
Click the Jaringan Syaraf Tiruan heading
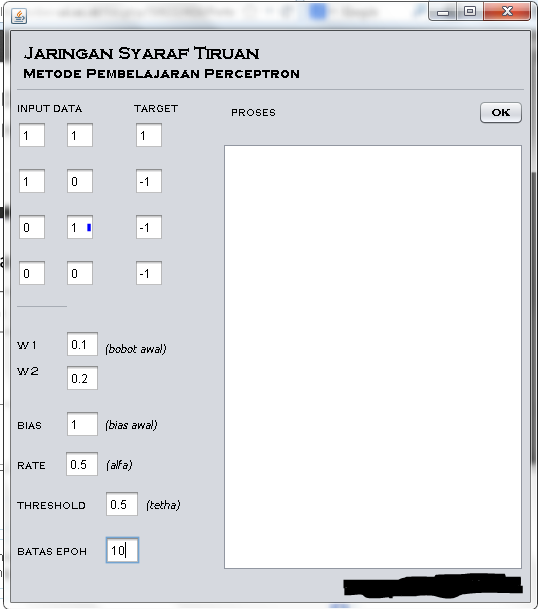pos(141,53)
